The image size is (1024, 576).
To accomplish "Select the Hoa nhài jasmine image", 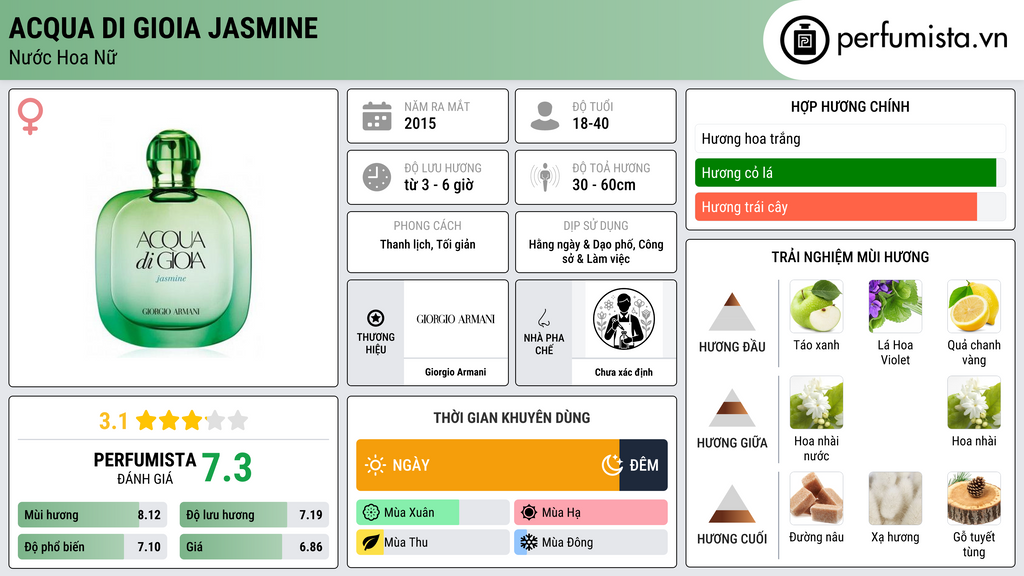I will (974, 402).
